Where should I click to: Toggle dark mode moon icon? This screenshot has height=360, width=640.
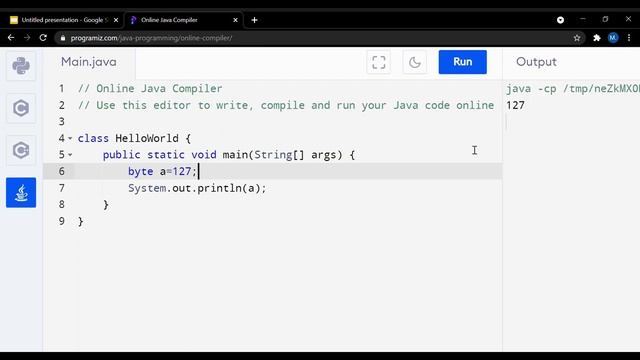coord(414,62)
